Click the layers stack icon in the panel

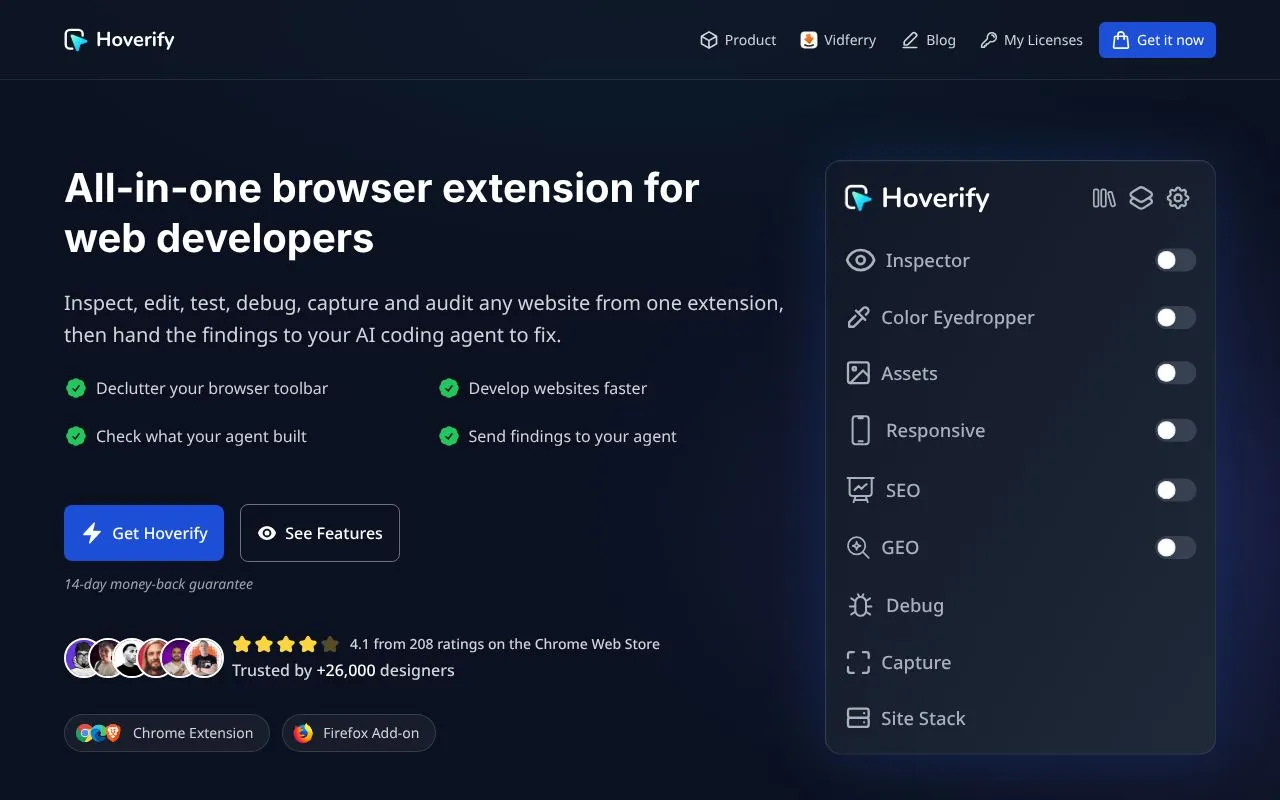(x=1141, y=198)
